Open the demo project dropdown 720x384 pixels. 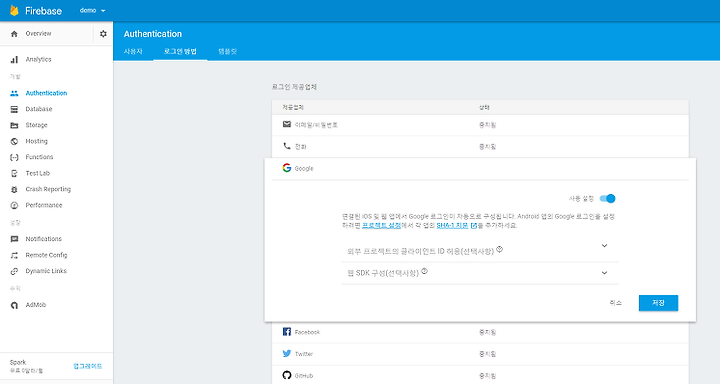(x=92, y=11)
